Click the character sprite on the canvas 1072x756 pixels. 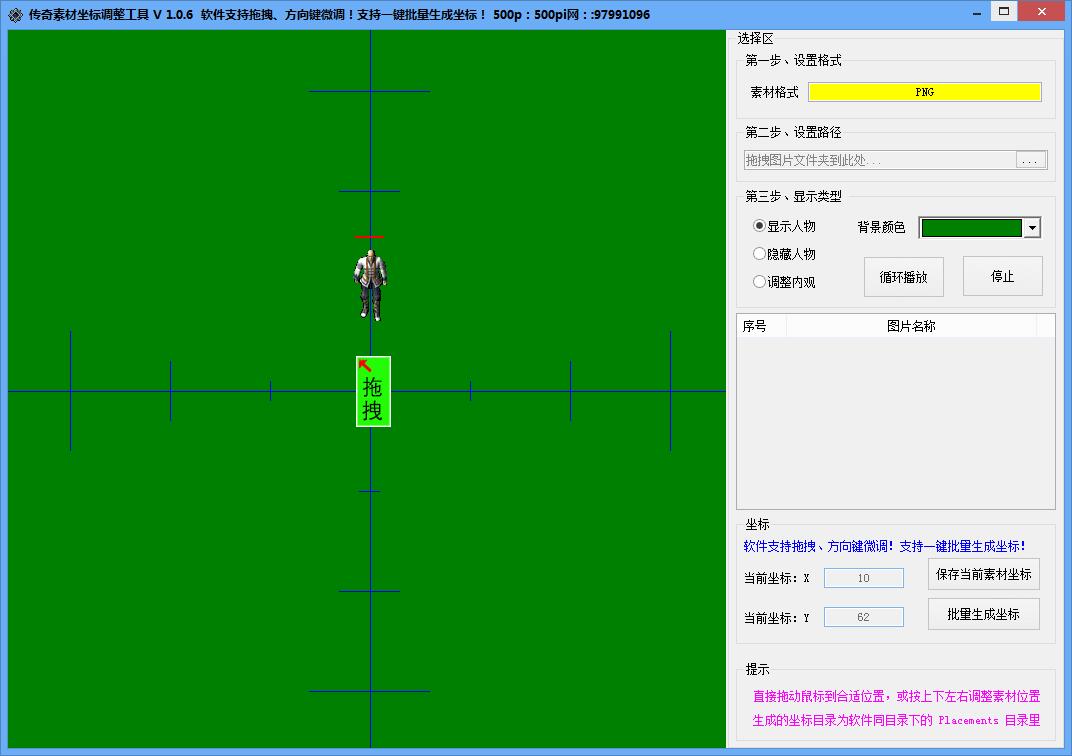pos(371,285)
